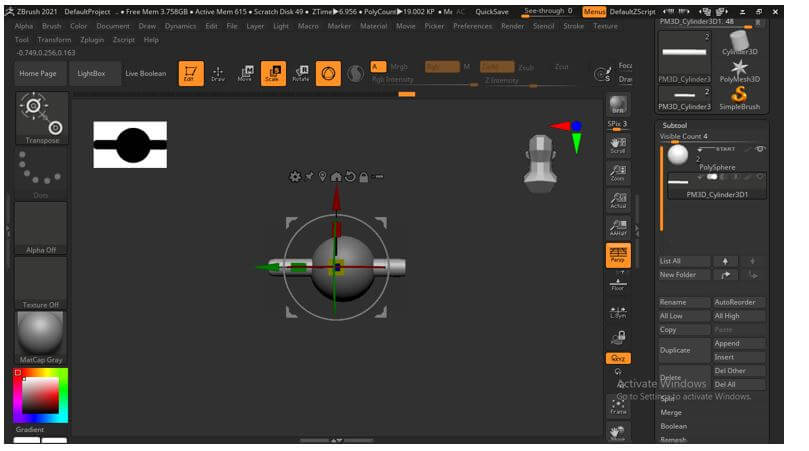Toggle PM3D_Cylinder3D1 subtool boolean switch

point(712,177)
